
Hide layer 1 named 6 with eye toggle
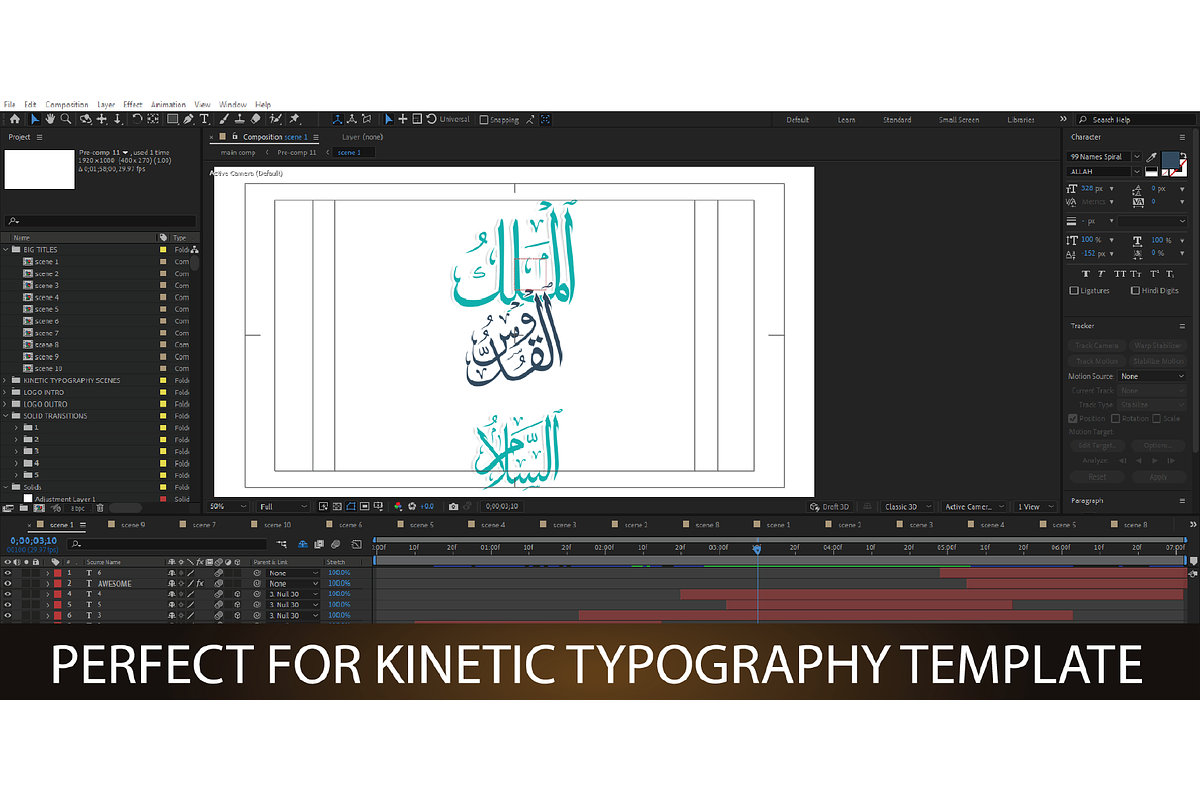click(x=8, y=573)
